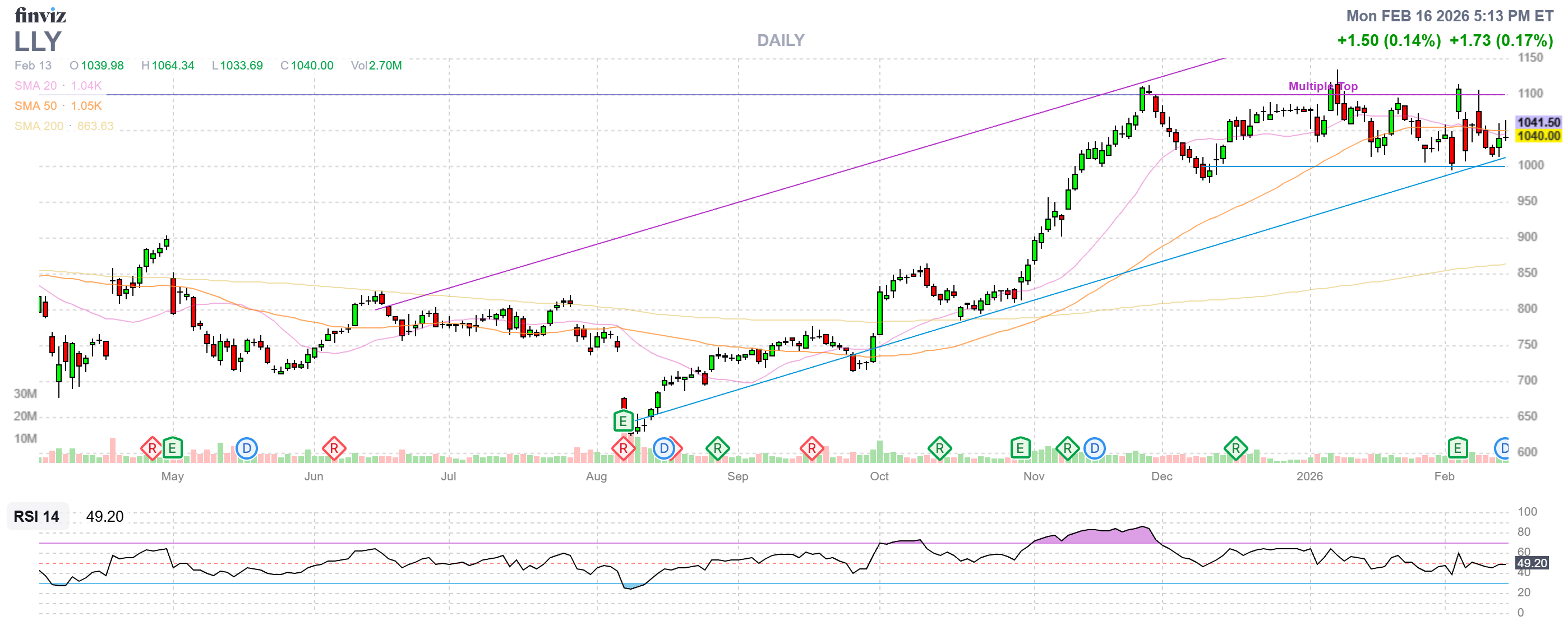The image size is (1568, 630).
Task: Click the finviz logo
Action: (x=40, y=15)
